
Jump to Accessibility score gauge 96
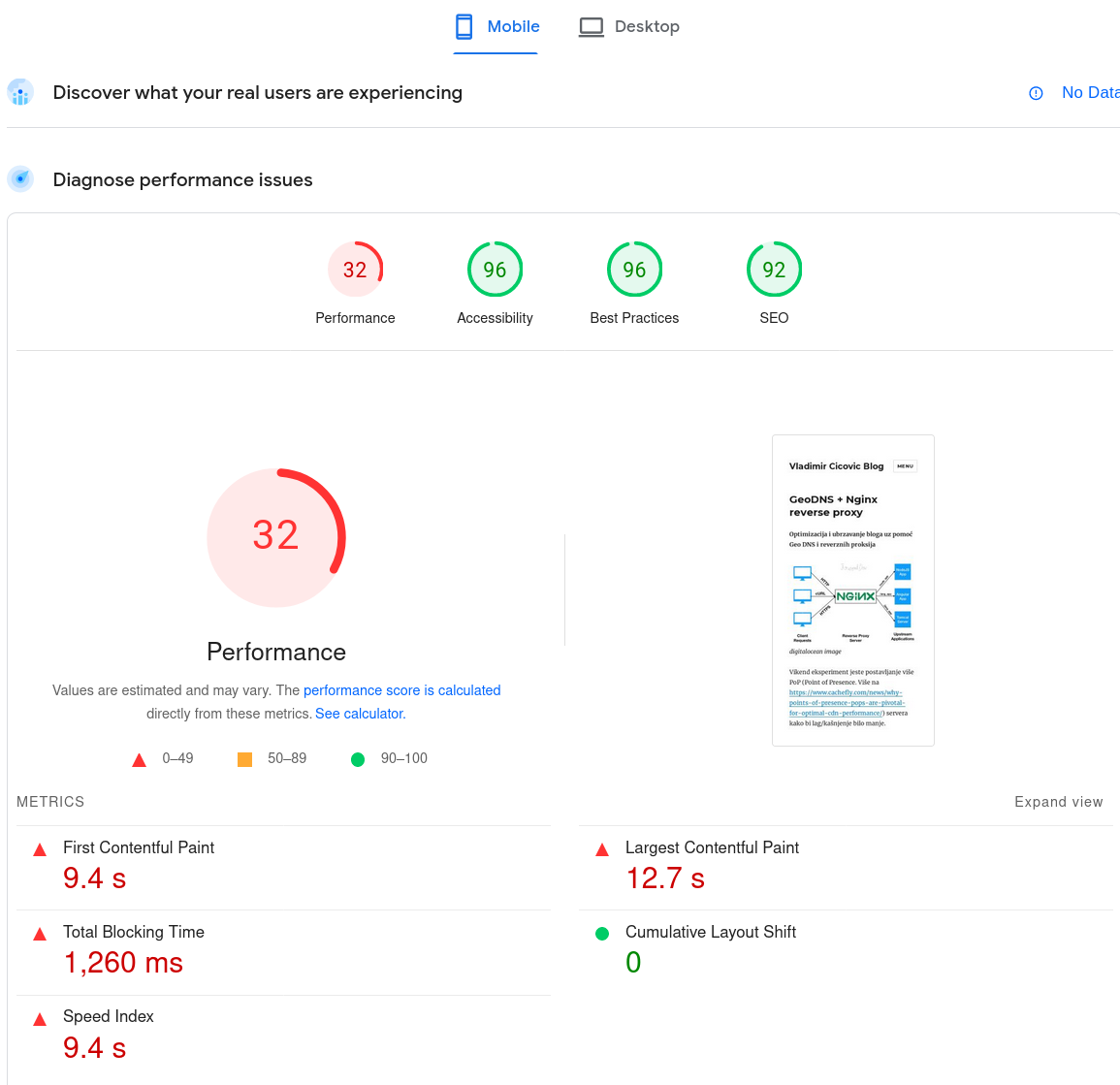point(495,270)
